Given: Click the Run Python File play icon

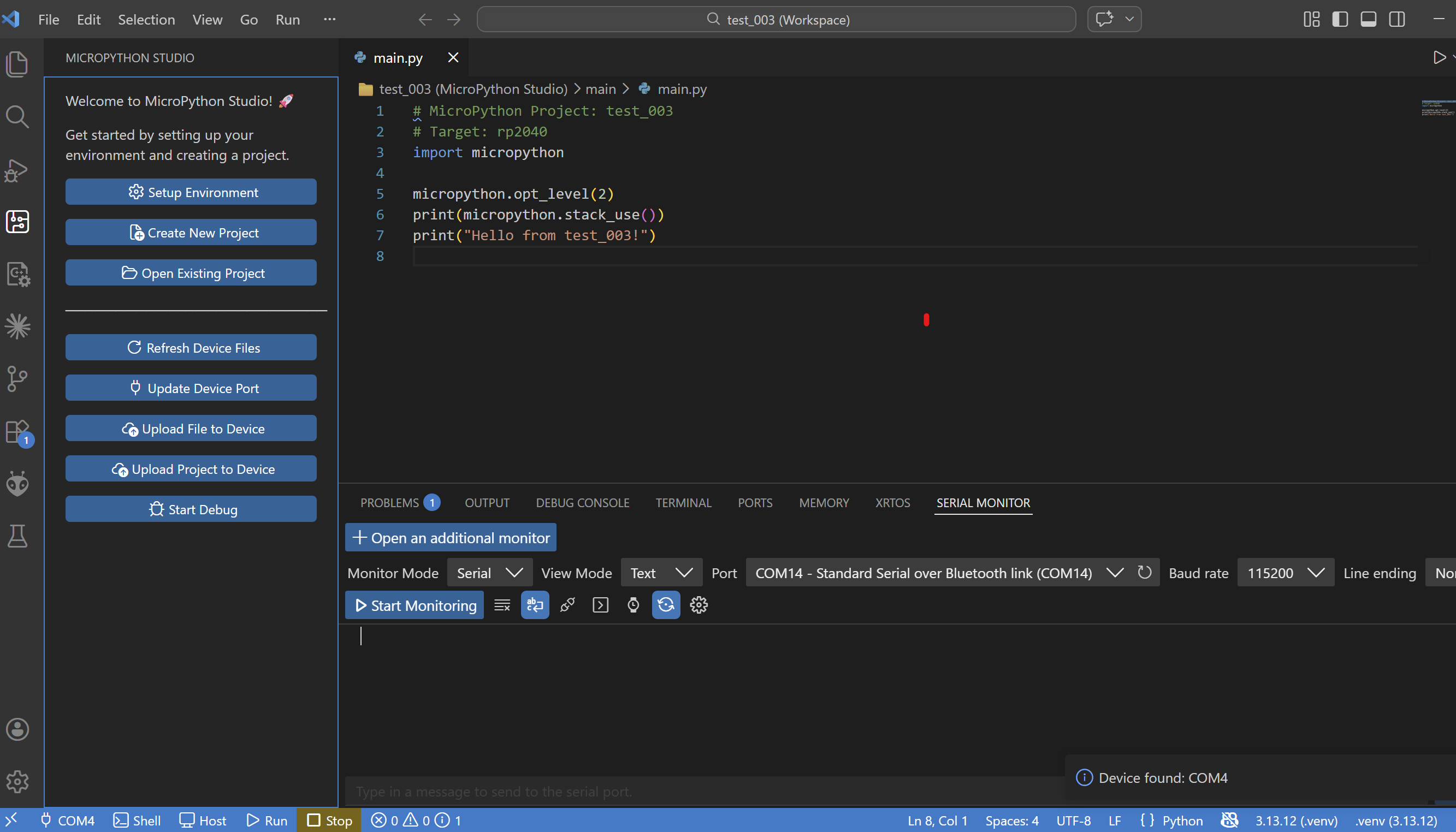Looking at the screenshot, I should tap(1439, 58).
